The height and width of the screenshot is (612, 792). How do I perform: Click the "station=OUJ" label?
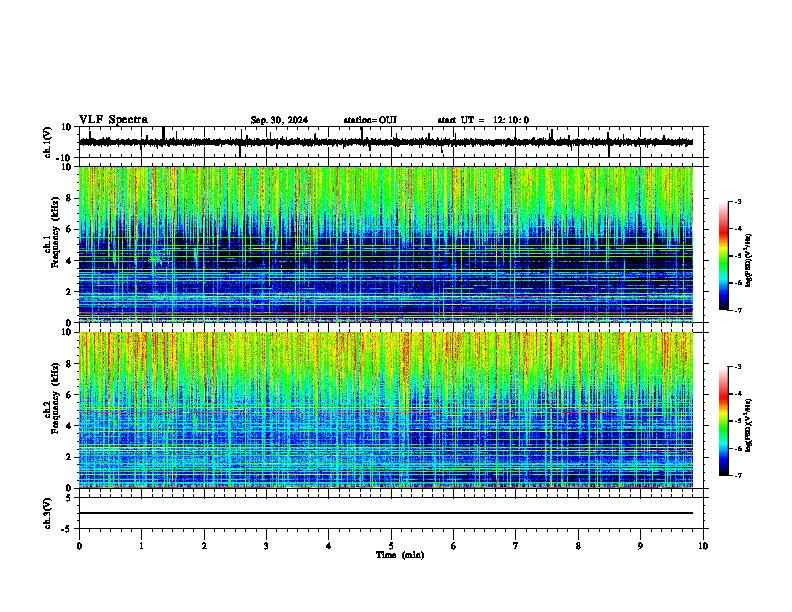pos(370,120)
